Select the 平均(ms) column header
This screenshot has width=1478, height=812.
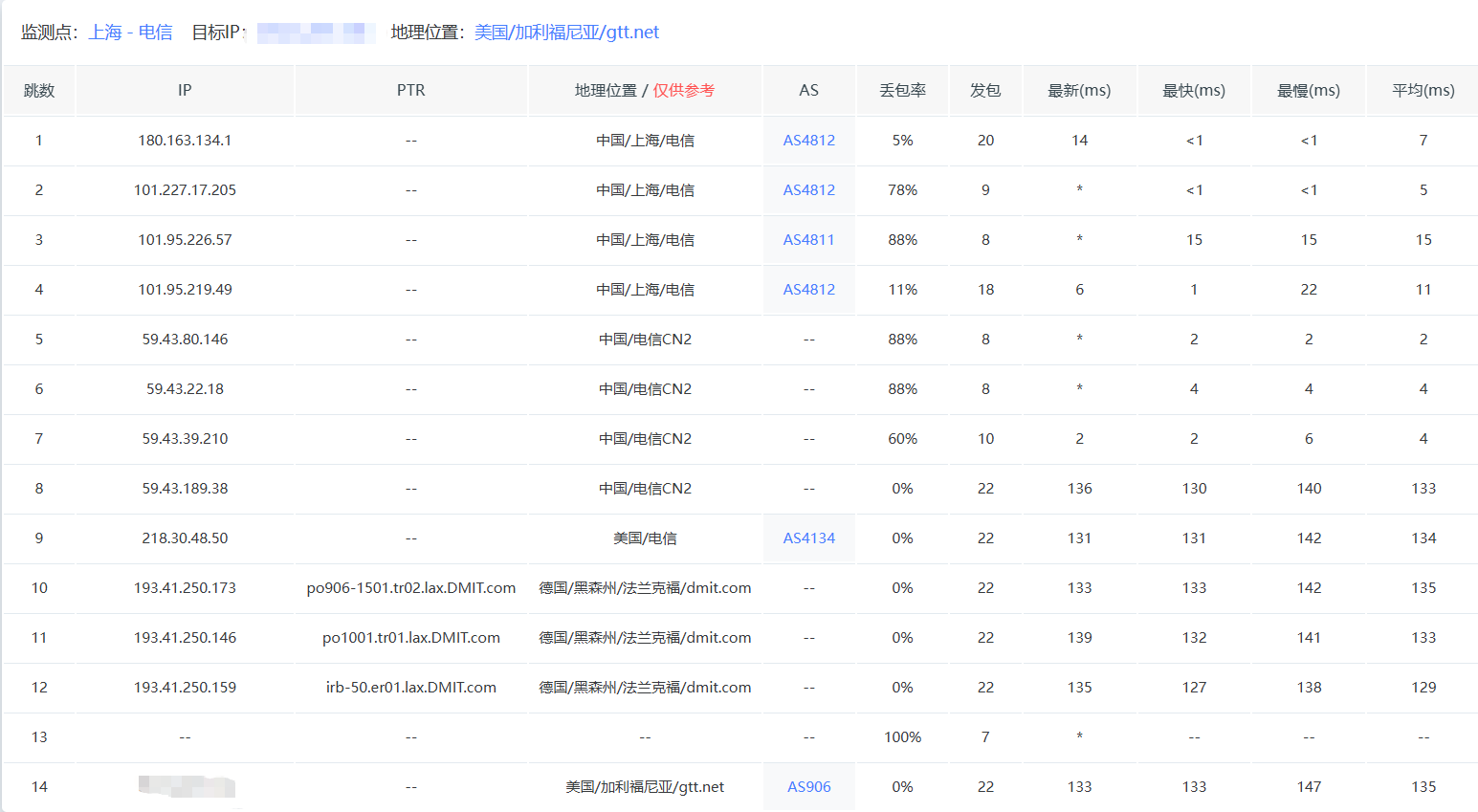tap(1423, 91)
